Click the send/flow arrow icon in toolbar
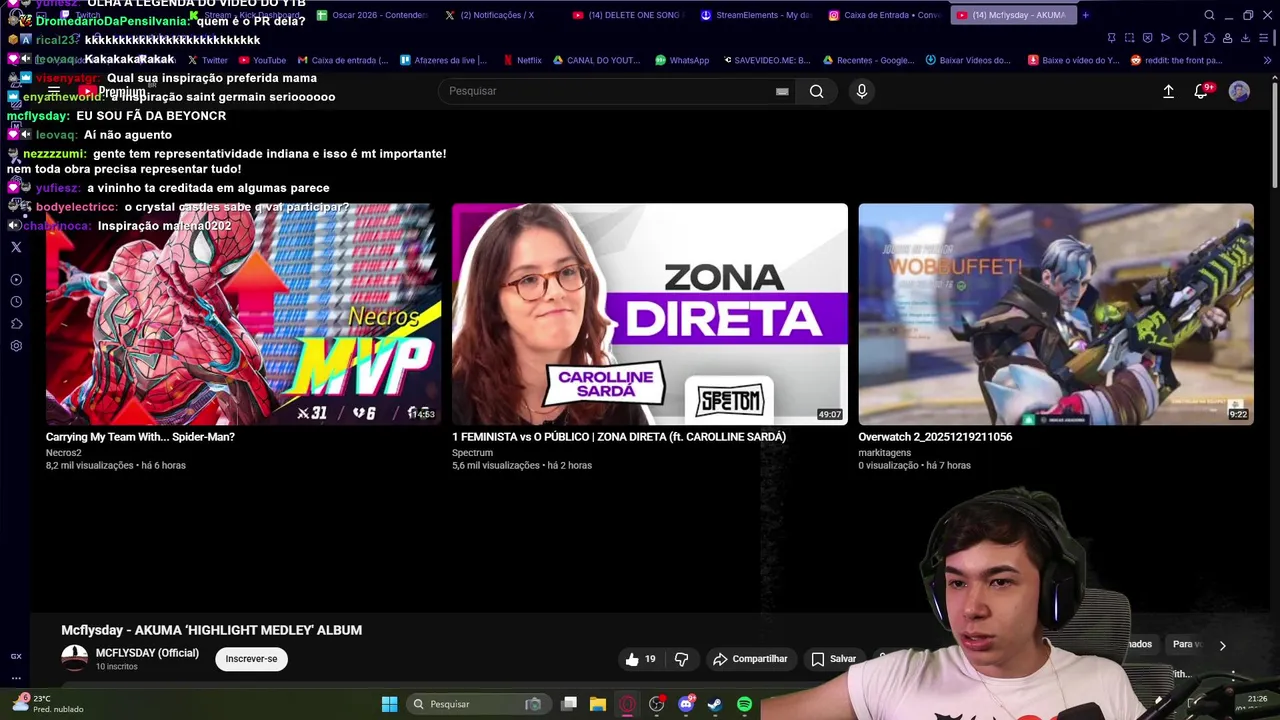 tap(1165, 38)
